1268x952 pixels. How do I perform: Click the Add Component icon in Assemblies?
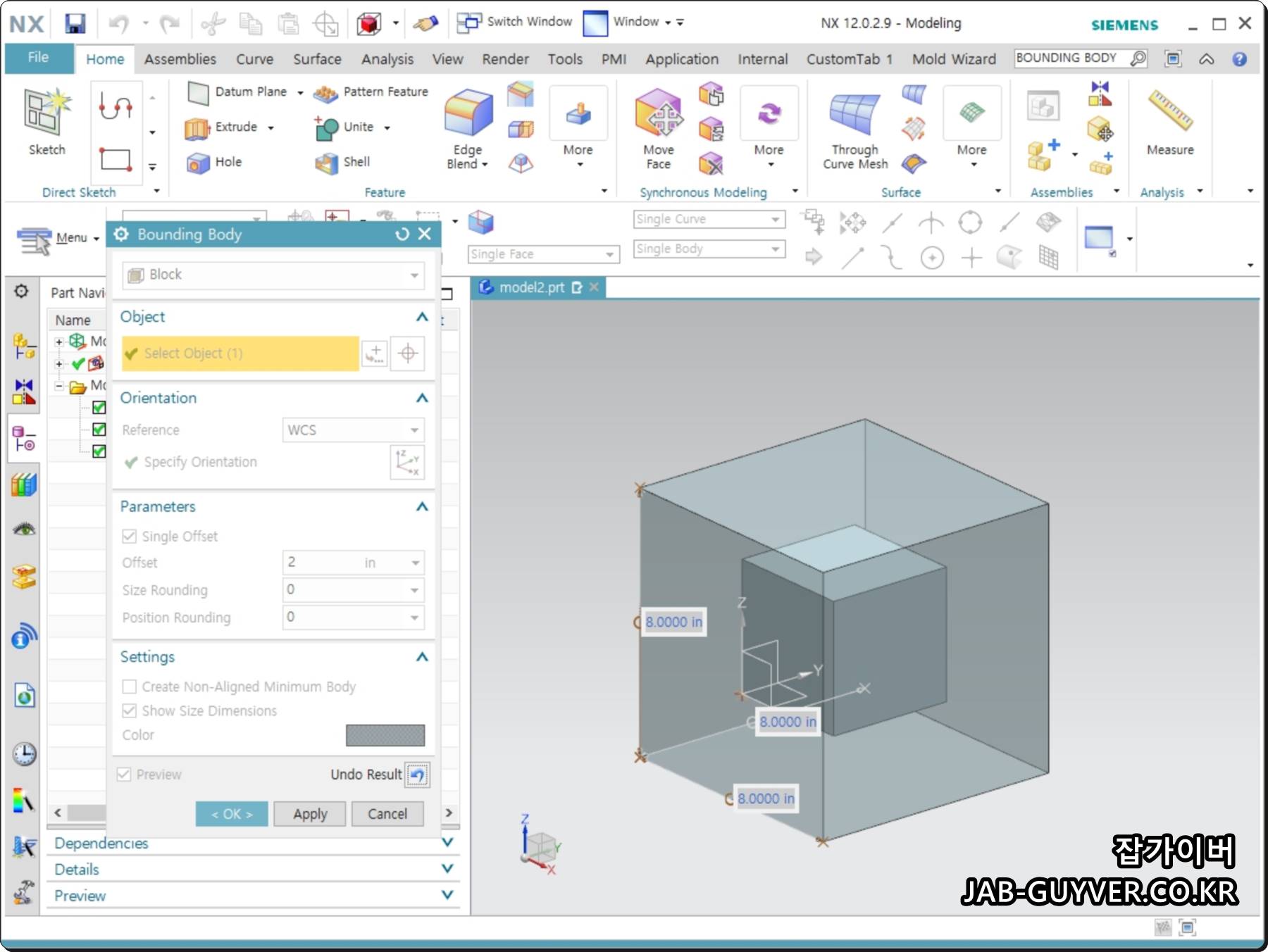coord(1043,156)
